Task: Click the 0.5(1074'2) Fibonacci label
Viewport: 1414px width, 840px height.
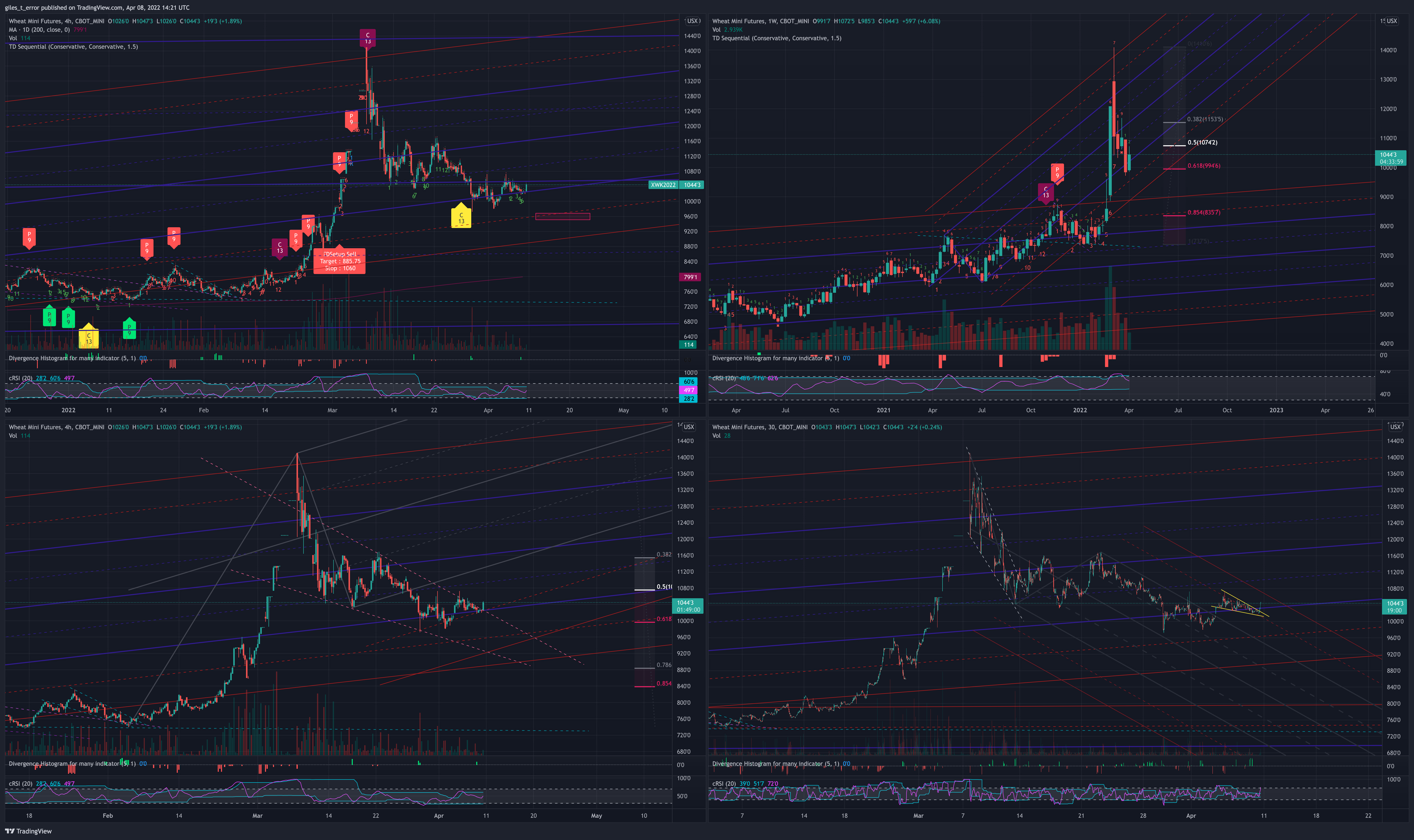Action: [x=1202, y=143]
